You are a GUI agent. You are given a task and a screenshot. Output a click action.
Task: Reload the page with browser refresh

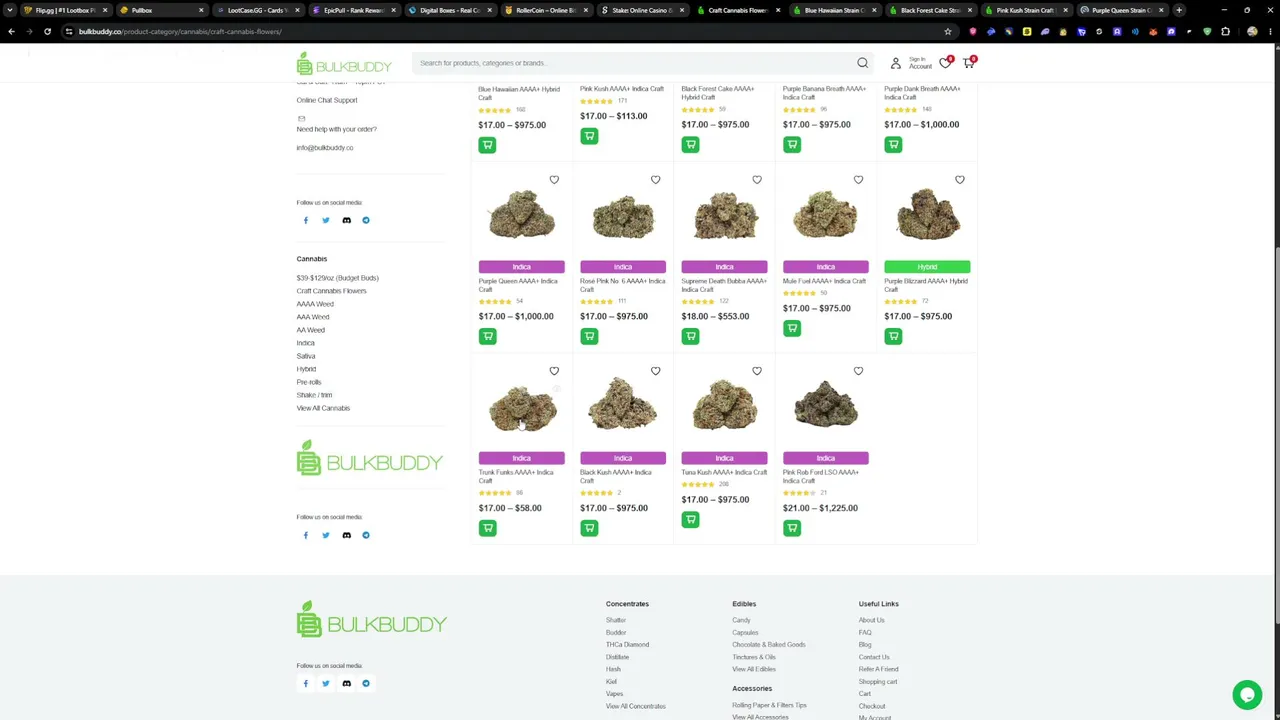point(47,31)
